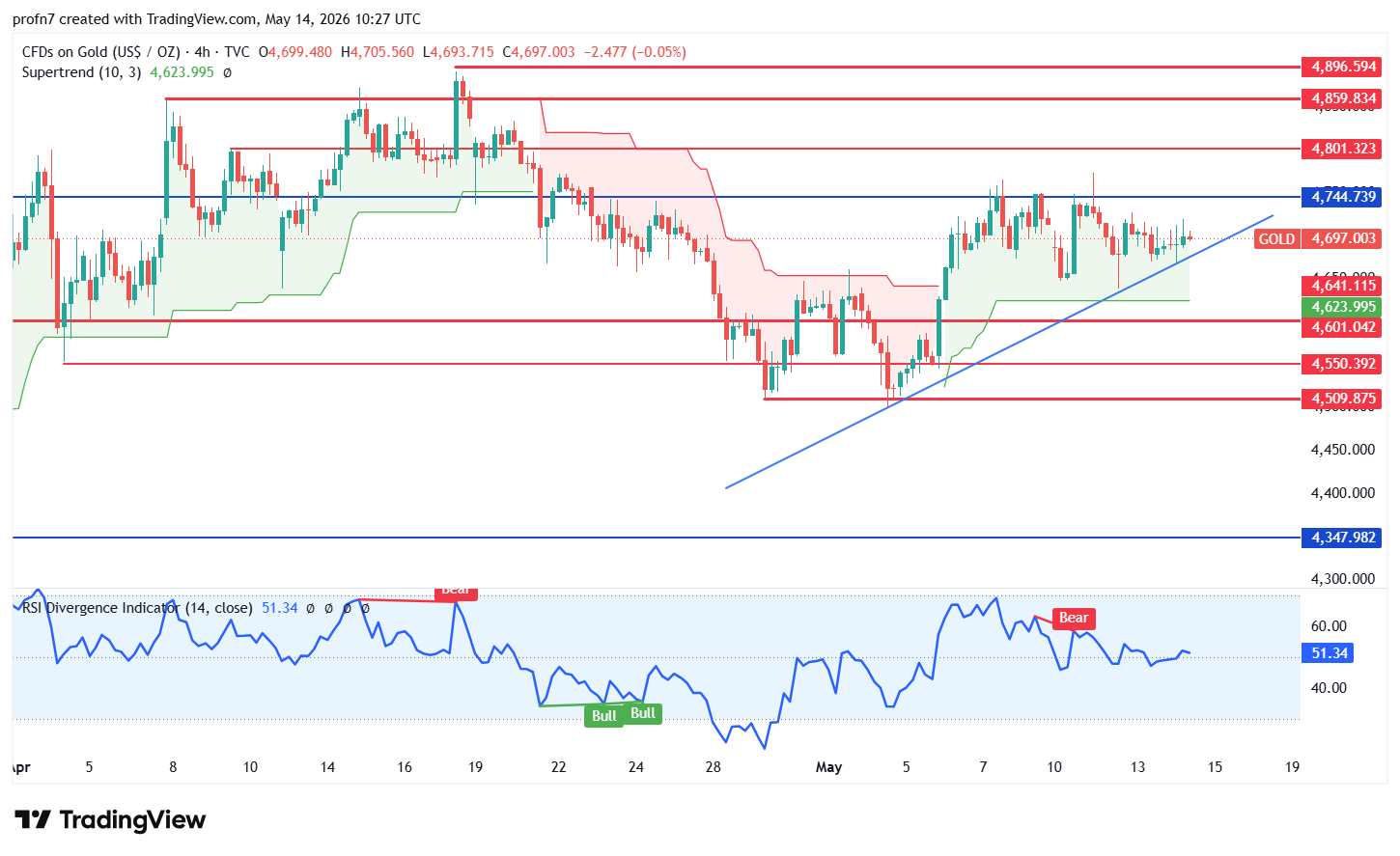The width and height of the screenshot is (1400, 856).
Task: Click the 4,744.739 blue level label
Action: [1343, 197]
